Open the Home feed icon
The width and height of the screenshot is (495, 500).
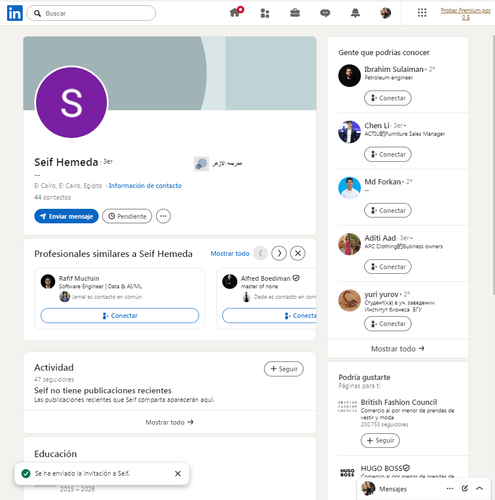pos(236,12)
